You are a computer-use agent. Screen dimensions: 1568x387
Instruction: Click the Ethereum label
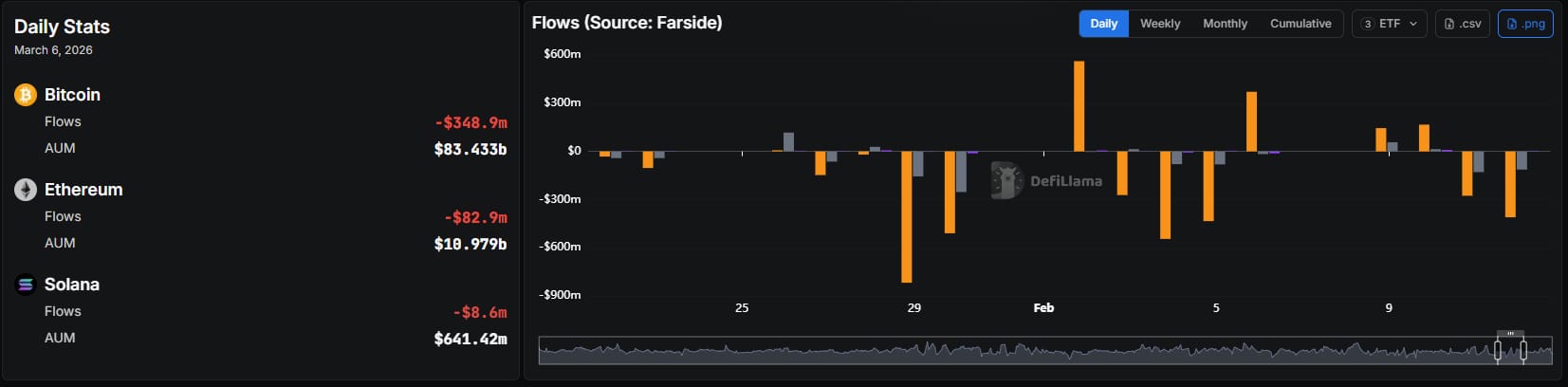click(83, 190)
